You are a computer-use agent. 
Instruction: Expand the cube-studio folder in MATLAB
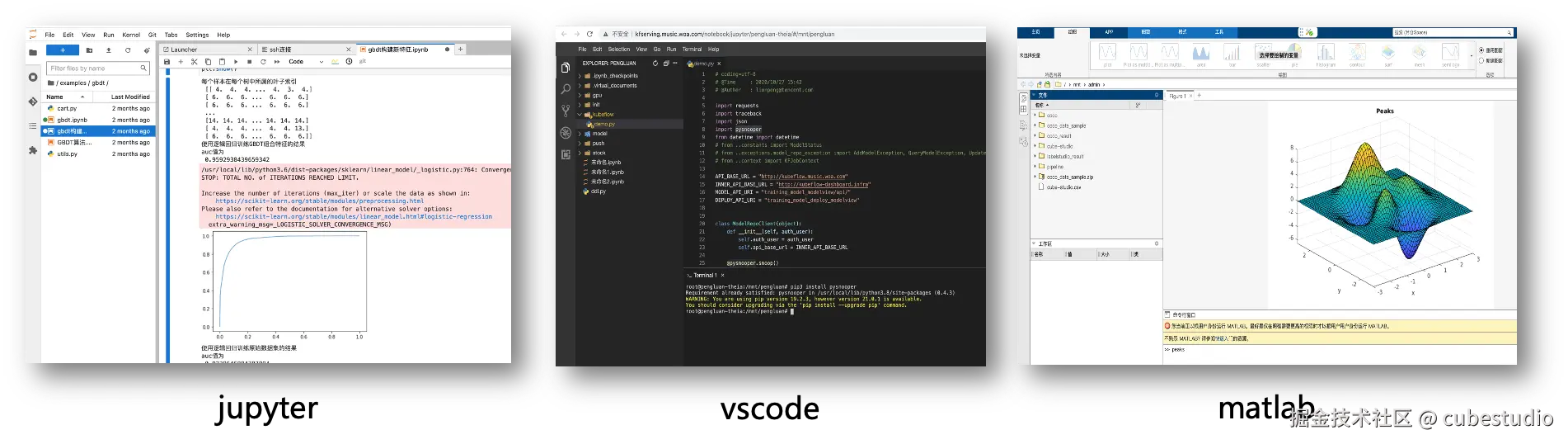pyautogui.click(x=1035, y=146)
